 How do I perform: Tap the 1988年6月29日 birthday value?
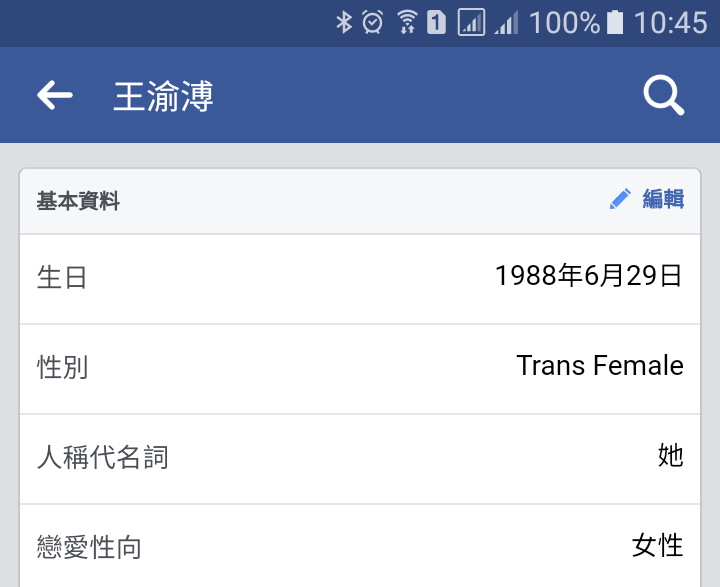coord(589,276)
